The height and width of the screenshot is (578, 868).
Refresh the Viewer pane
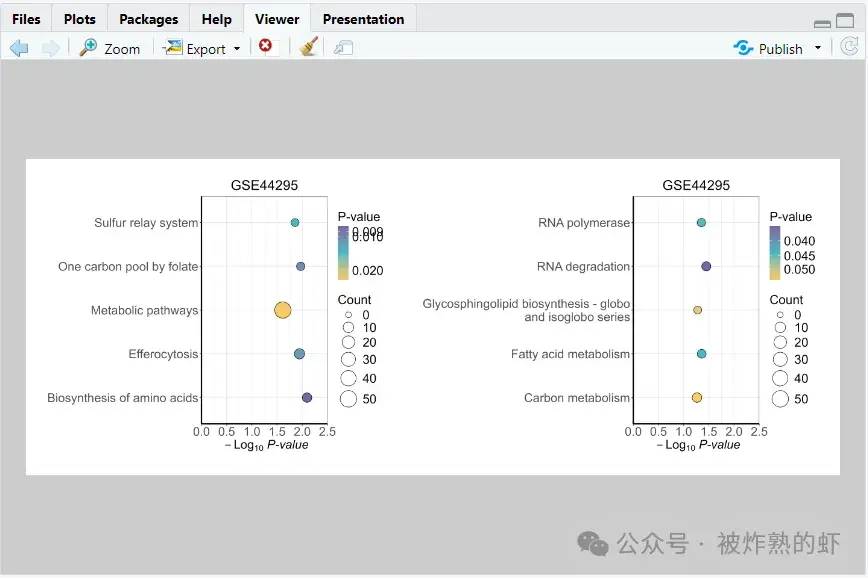pos(850,46)
